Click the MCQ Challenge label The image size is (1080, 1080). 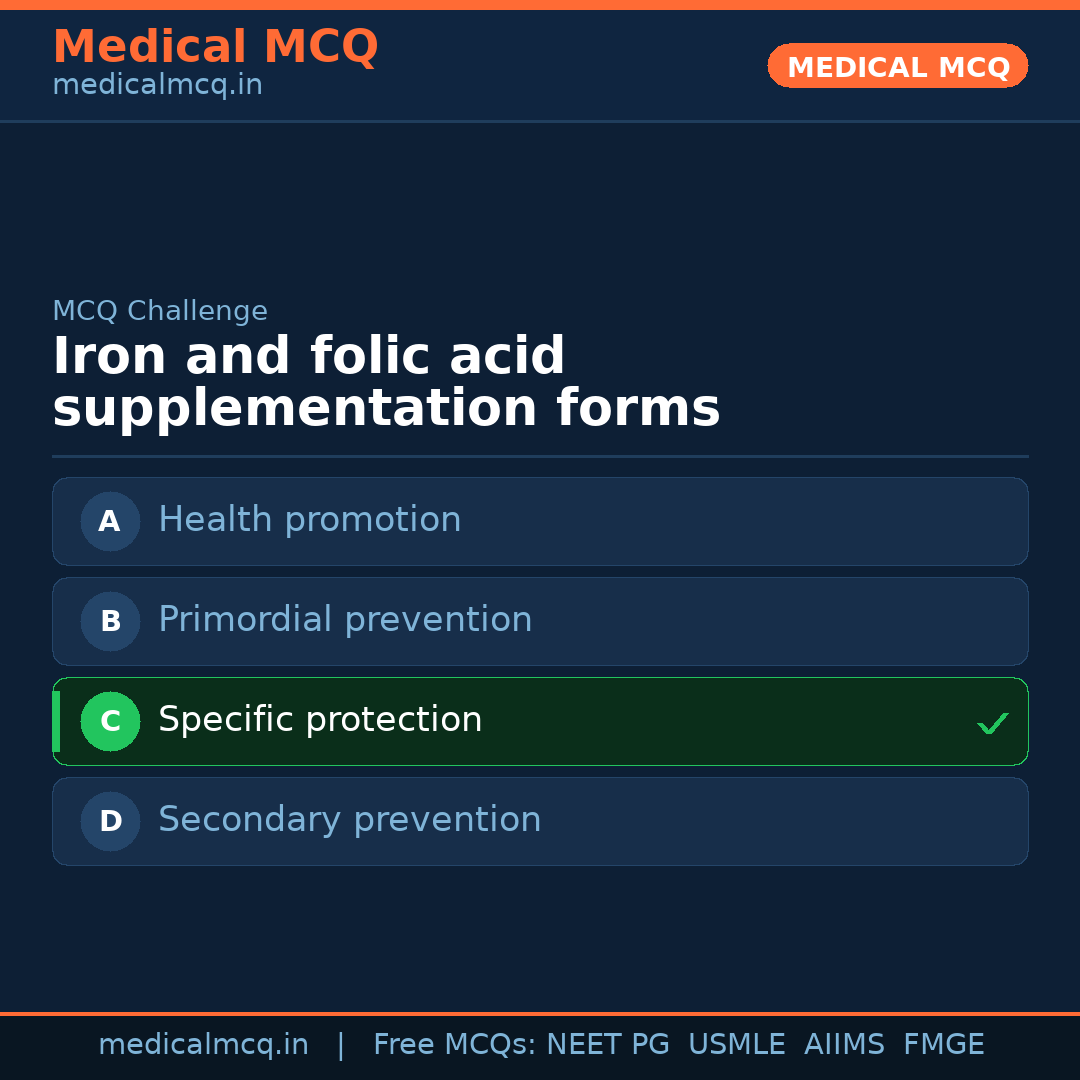coord(160,311)
